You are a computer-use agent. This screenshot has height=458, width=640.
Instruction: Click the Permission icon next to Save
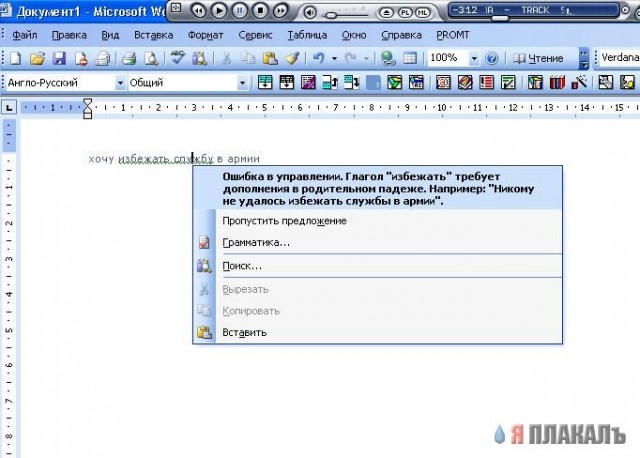[x=81, y=58]
